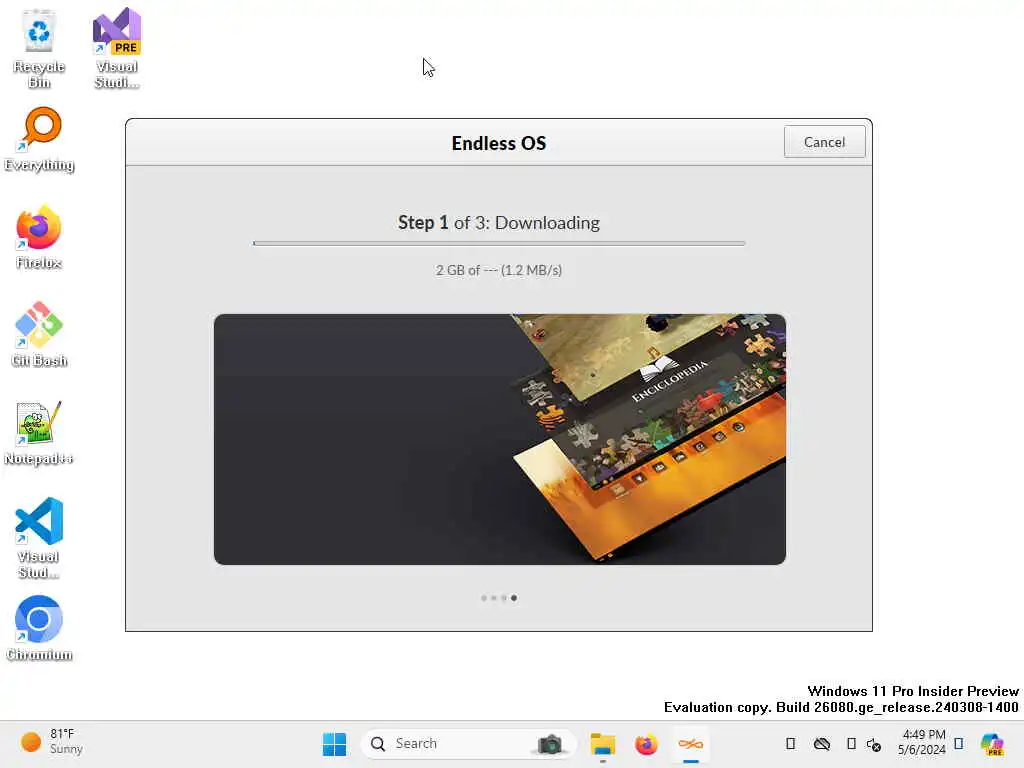The height and width of the screenshot is (768, 1024).
Task: Click the Step 1 of 3 Downloading text
Action: point(499,223)
